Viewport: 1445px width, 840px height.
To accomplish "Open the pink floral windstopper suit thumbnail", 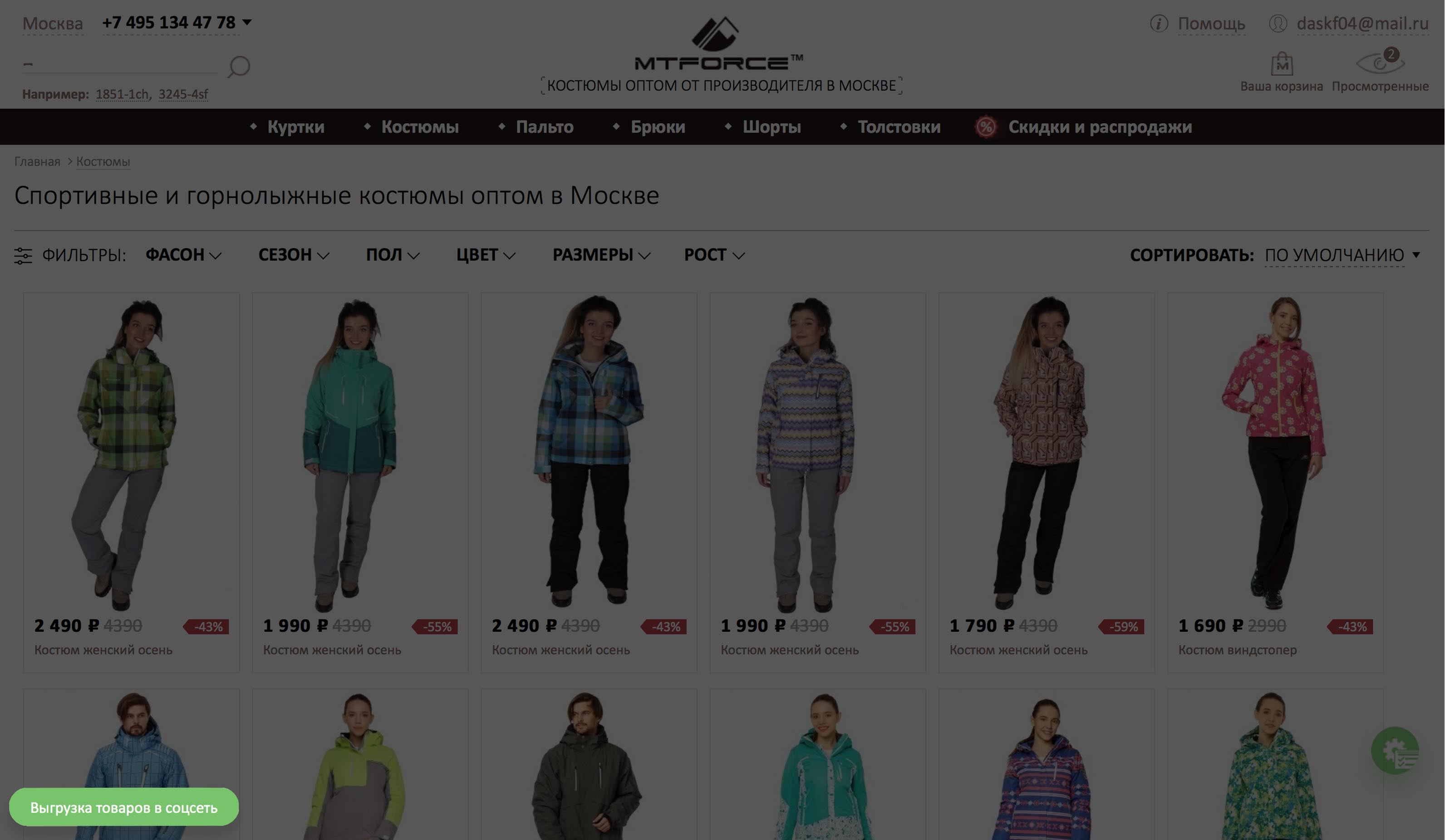I will (x=1275, y=453).
